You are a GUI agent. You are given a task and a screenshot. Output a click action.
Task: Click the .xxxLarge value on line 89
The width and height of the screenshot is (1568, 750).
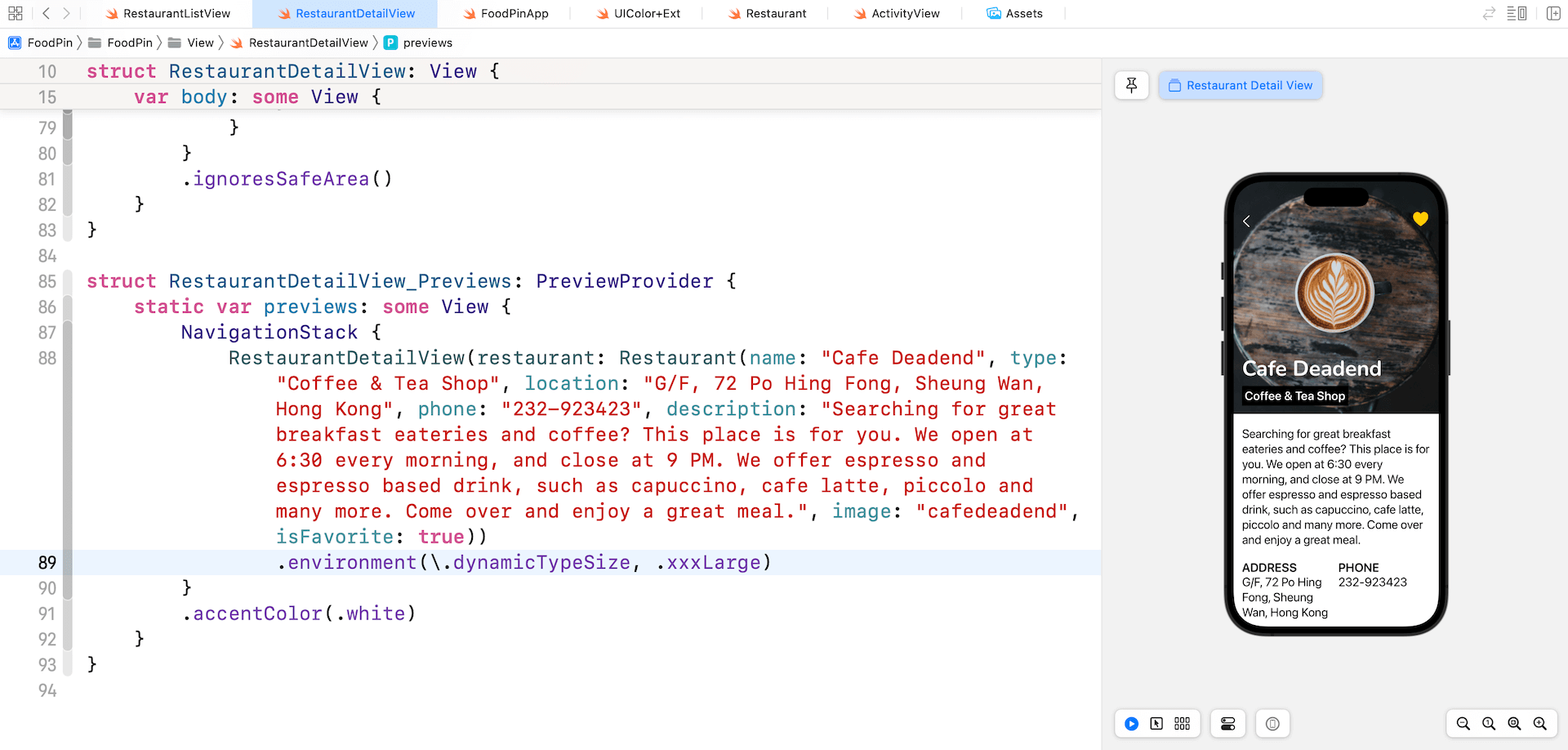[x=708, y=562]
